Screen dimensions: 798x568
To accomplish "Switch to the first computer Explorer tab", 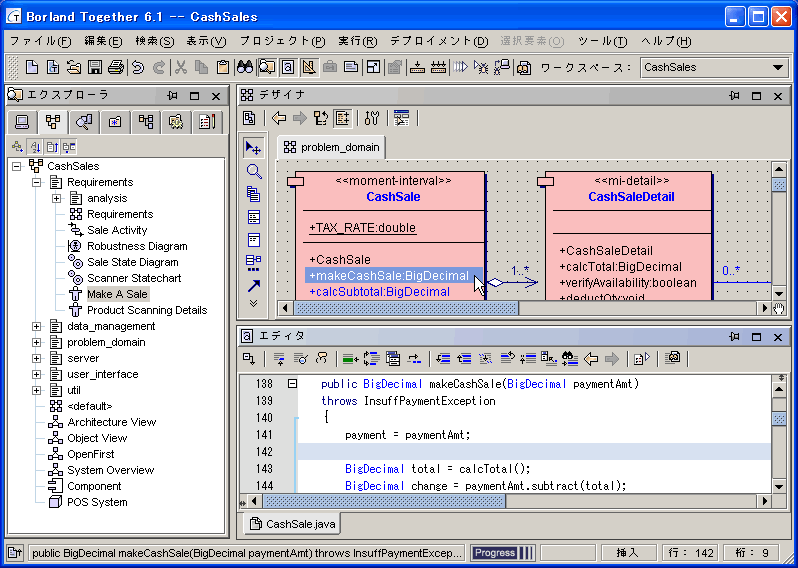I will (x=22, y=122).
